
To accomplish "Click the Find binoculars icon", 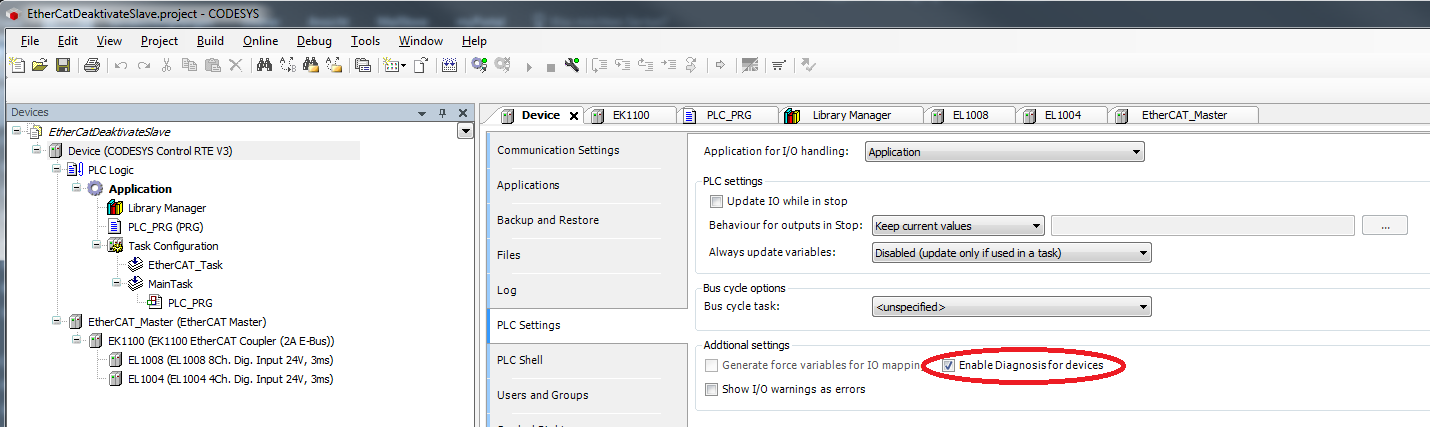I will (x=265, y=65).
